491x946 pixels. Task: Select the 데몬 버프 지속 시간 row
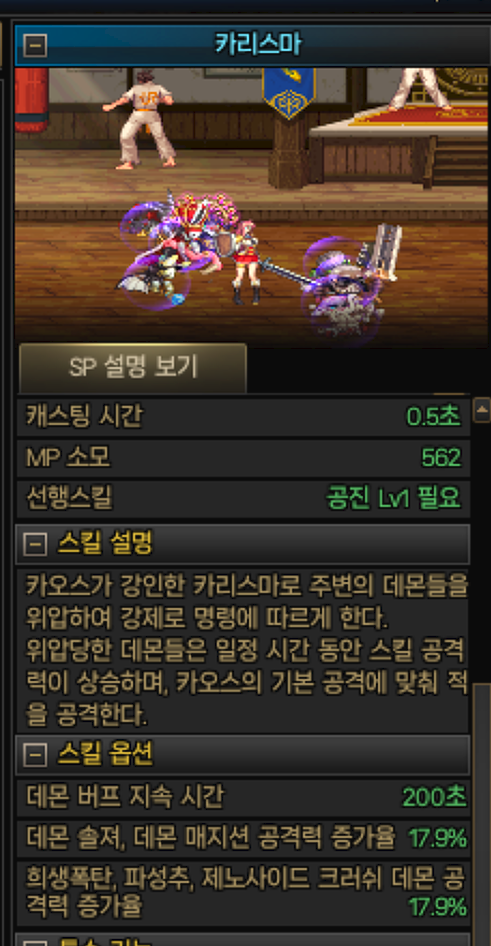click(x=242, y=798)
